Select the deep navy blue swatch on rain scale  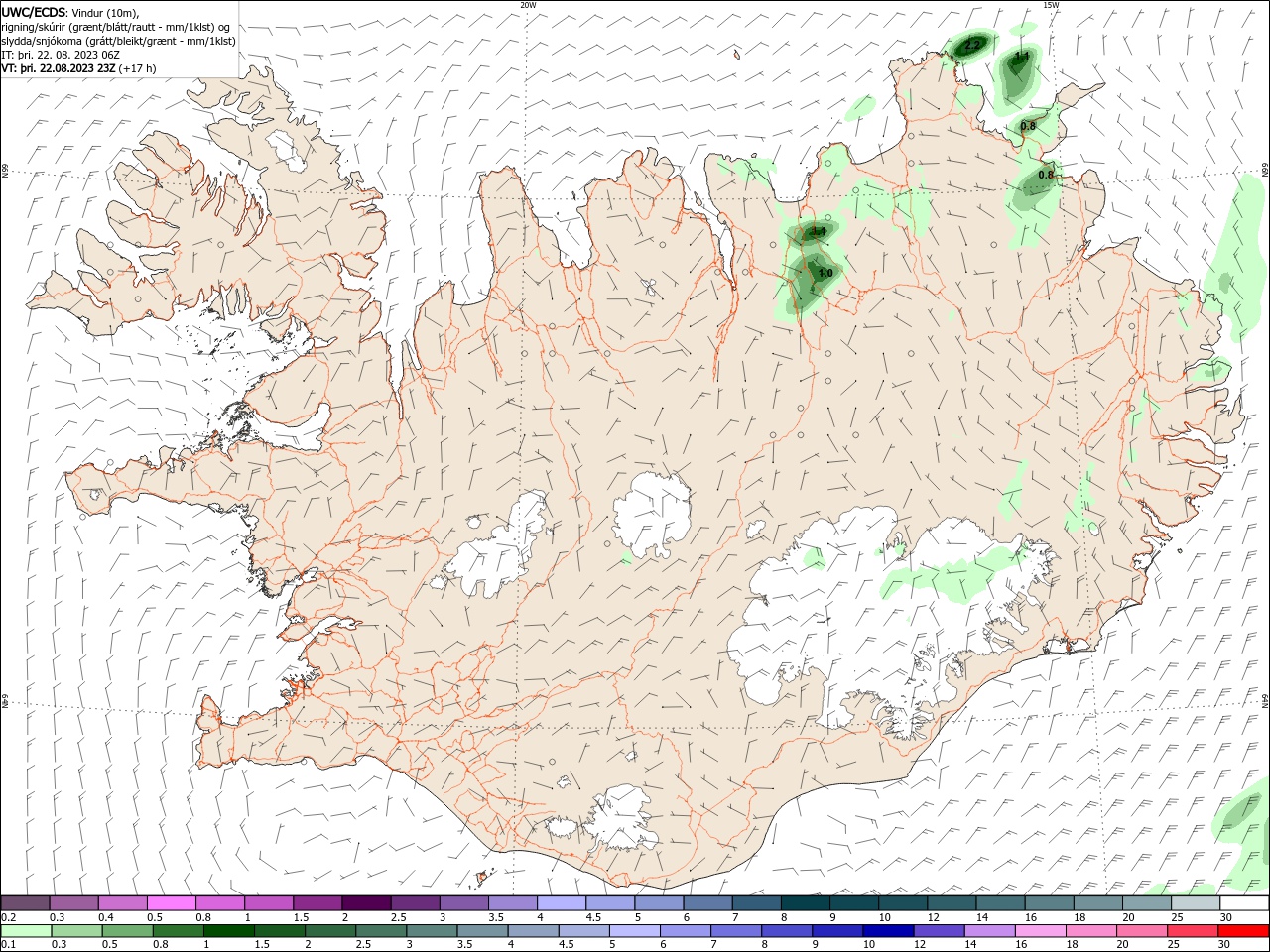(x=888, y=931)
